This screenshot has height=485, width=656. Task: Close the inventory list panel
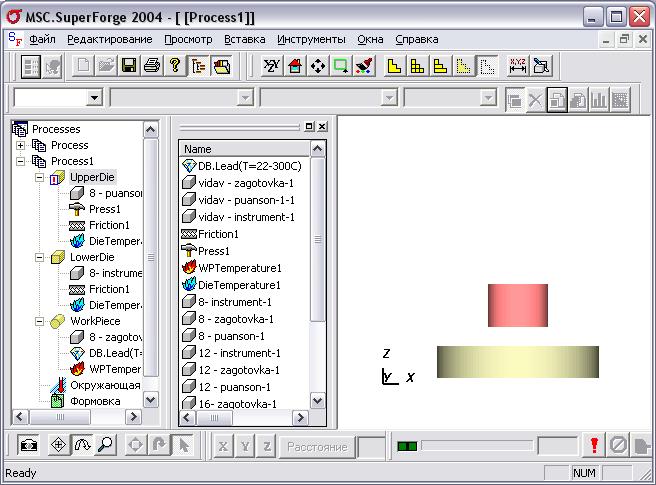322,126
